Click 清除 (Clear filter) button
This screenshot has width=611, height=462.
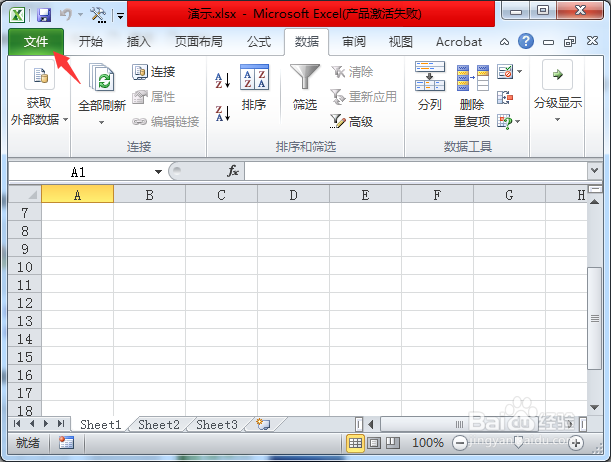click(x=352, y=72)
